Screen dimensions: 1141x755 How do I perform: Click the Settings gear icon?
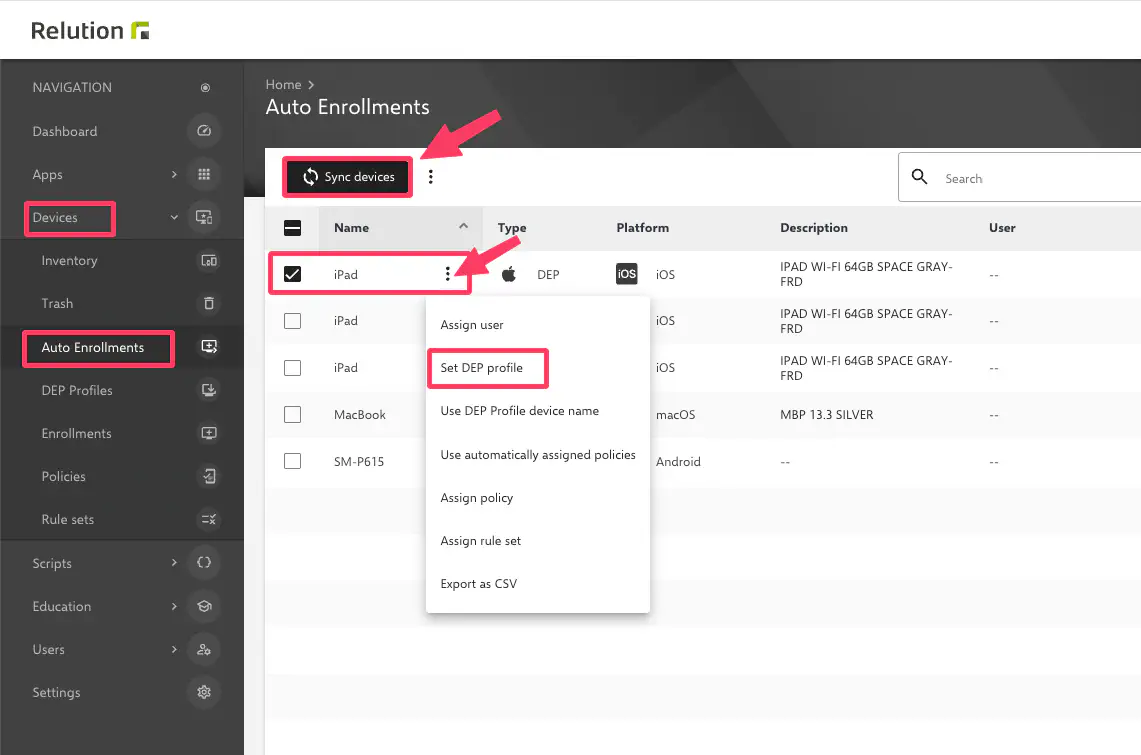[204, 692]
